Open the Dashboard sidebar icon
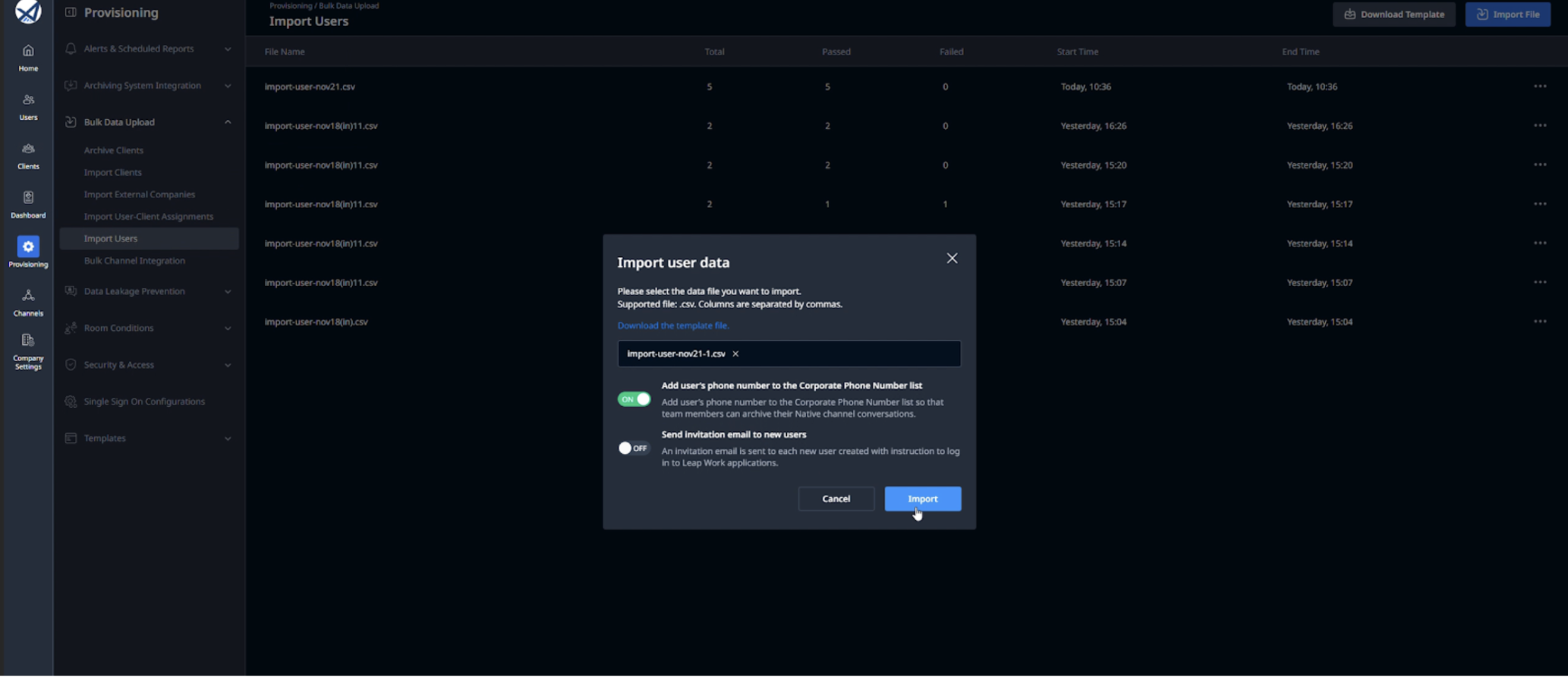 click(28, 205)
